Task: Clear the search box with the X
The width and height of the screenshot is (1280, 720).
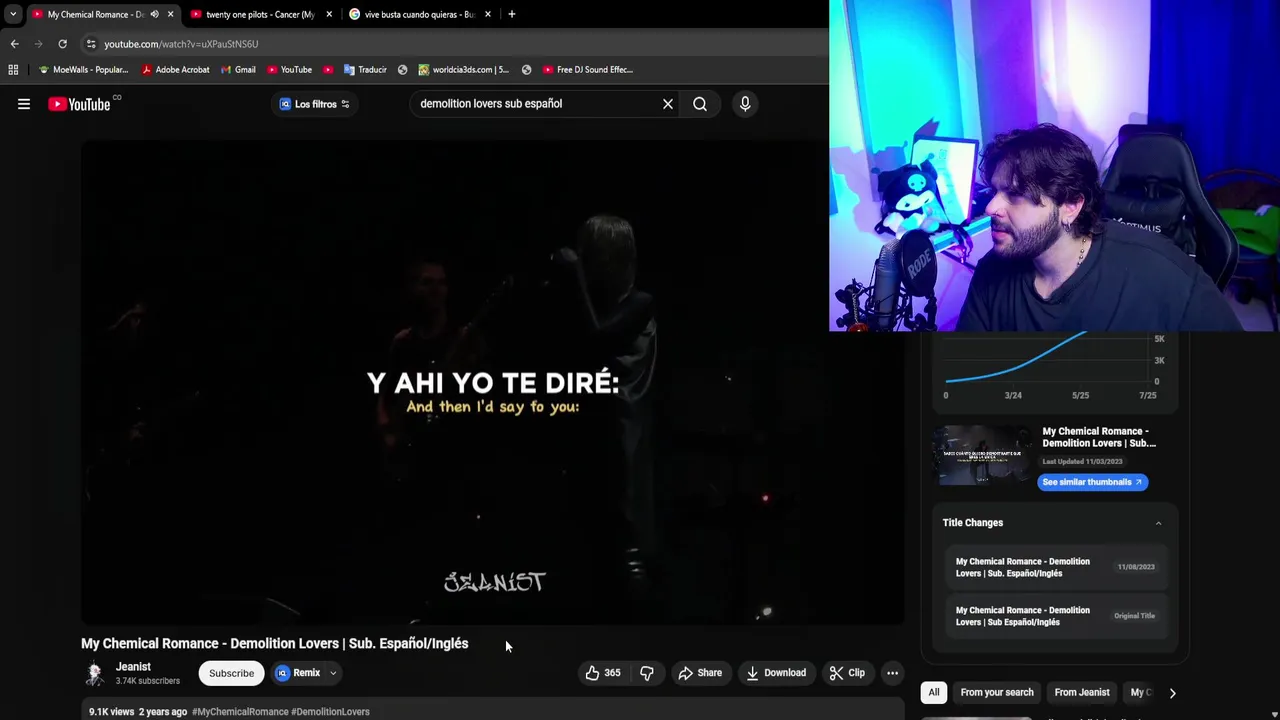Action: coord(668,104)
